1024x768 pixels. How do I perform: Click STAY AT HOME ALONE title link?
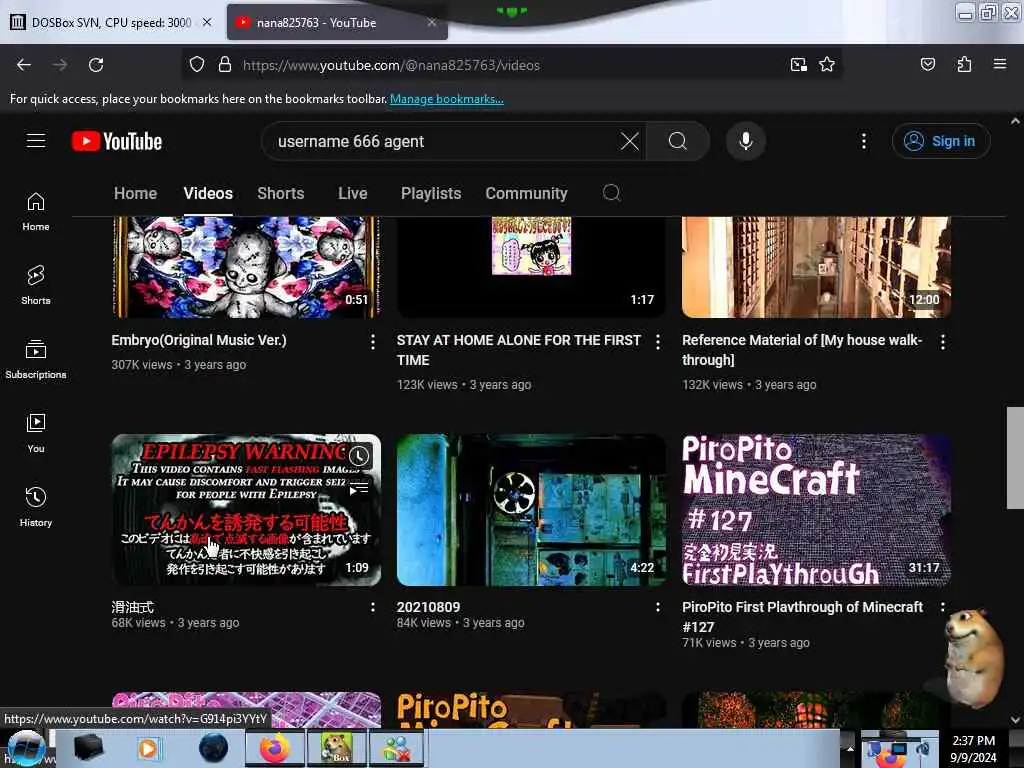coord(519,350)
